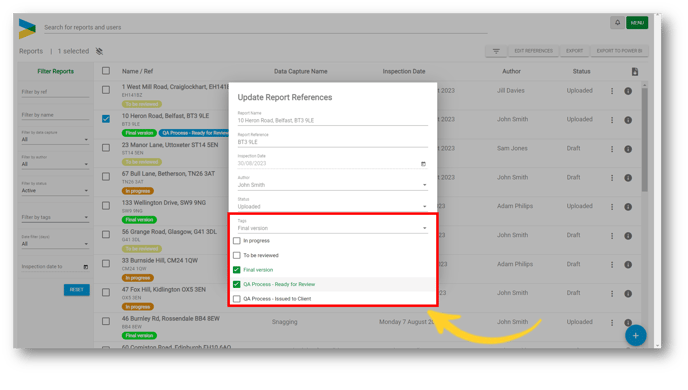Sort by Name / Ref column header
Image resolution: width=688 pixels, height=390 pixels.
pos(137,72)
